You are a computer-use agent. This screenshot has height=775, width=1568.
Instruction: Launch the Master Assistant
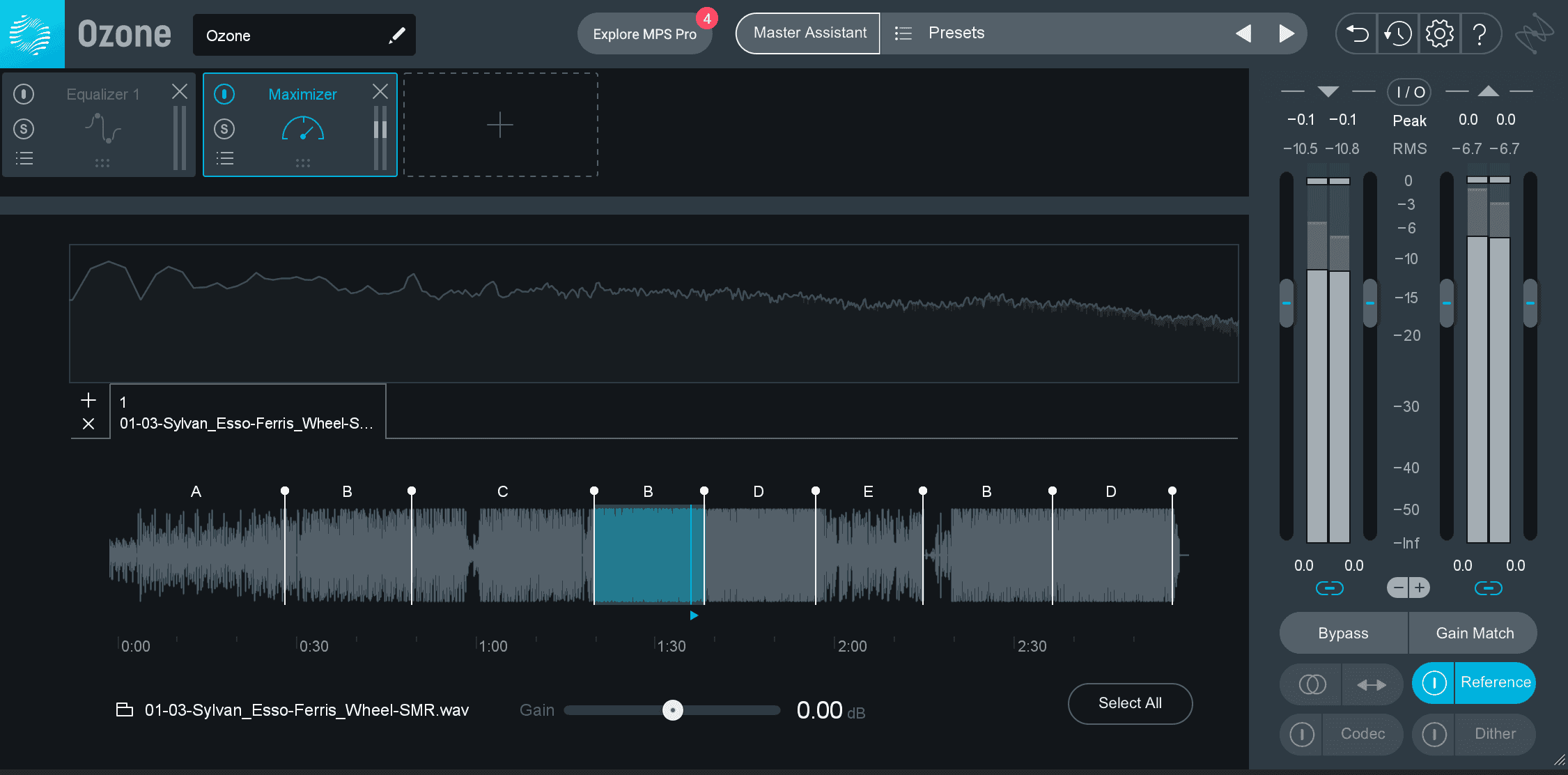tap(809, 33)
